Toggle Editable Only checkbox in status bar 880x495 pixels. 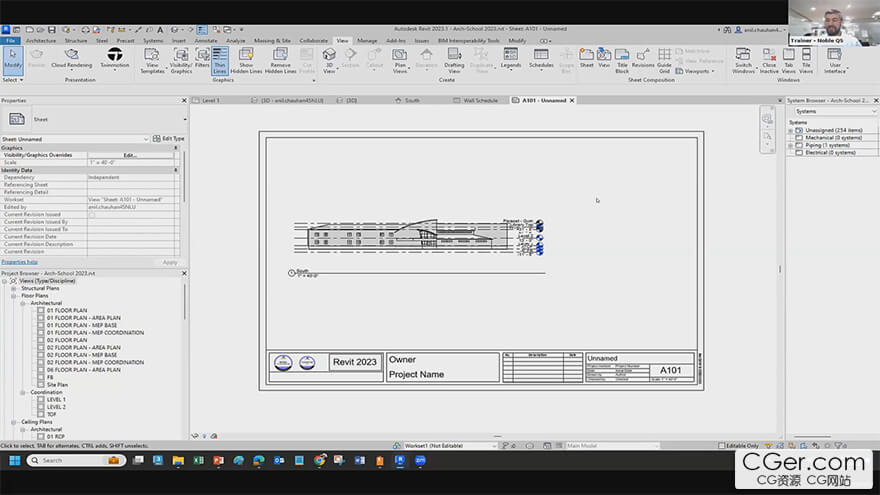(x=721, y=446)
